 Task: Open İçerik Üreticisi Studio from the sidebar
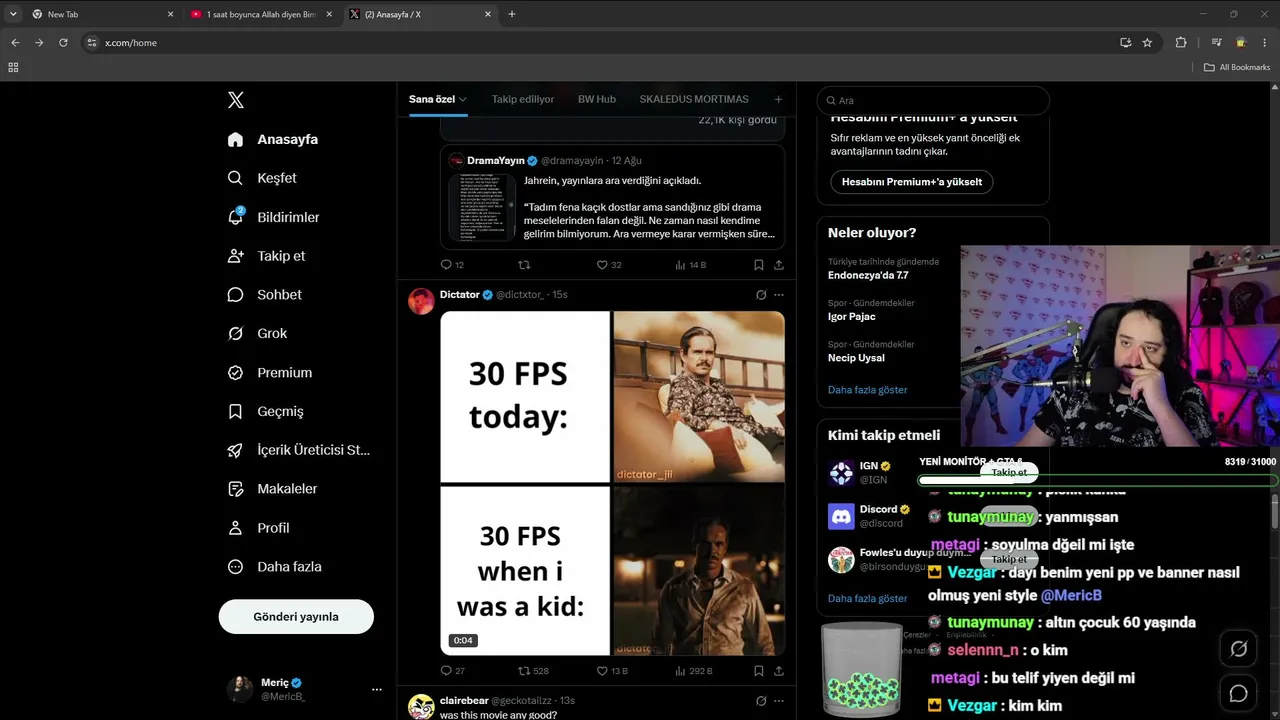pyautogui.click(x=299, y=450)
